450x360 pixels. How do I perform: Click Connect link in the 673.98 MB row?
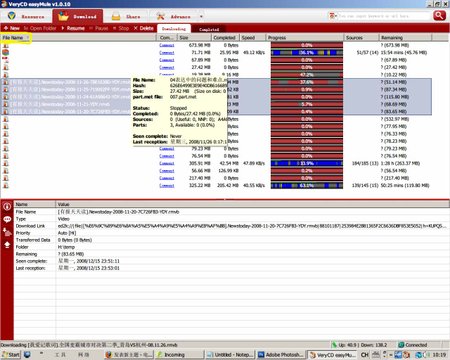click(167, 45)
